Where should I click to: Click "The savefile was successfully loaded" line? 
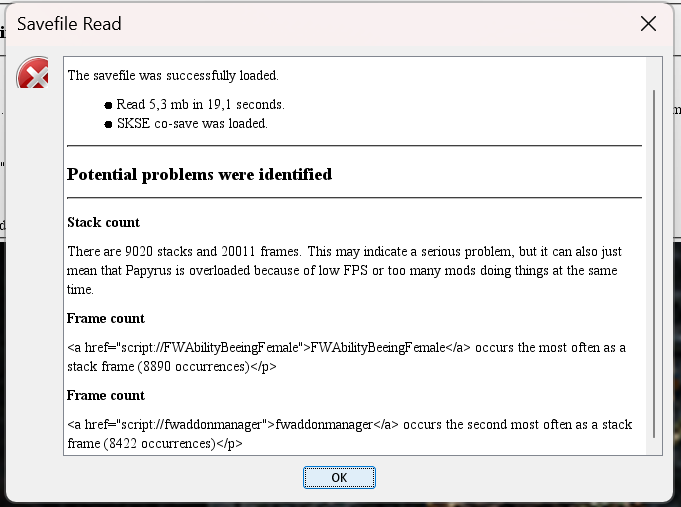(173, 76)
